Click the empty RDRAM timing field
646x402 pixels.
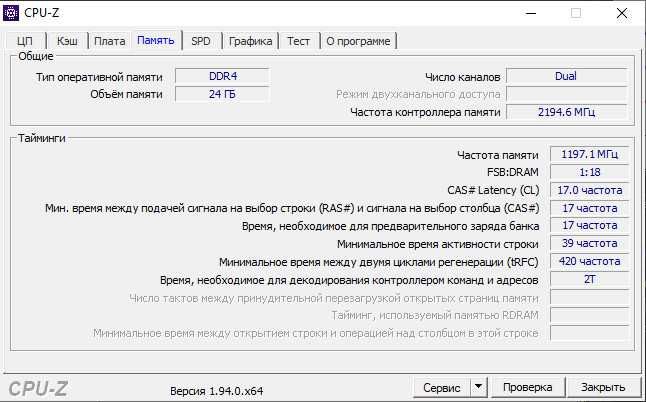(x=589, y=315)
